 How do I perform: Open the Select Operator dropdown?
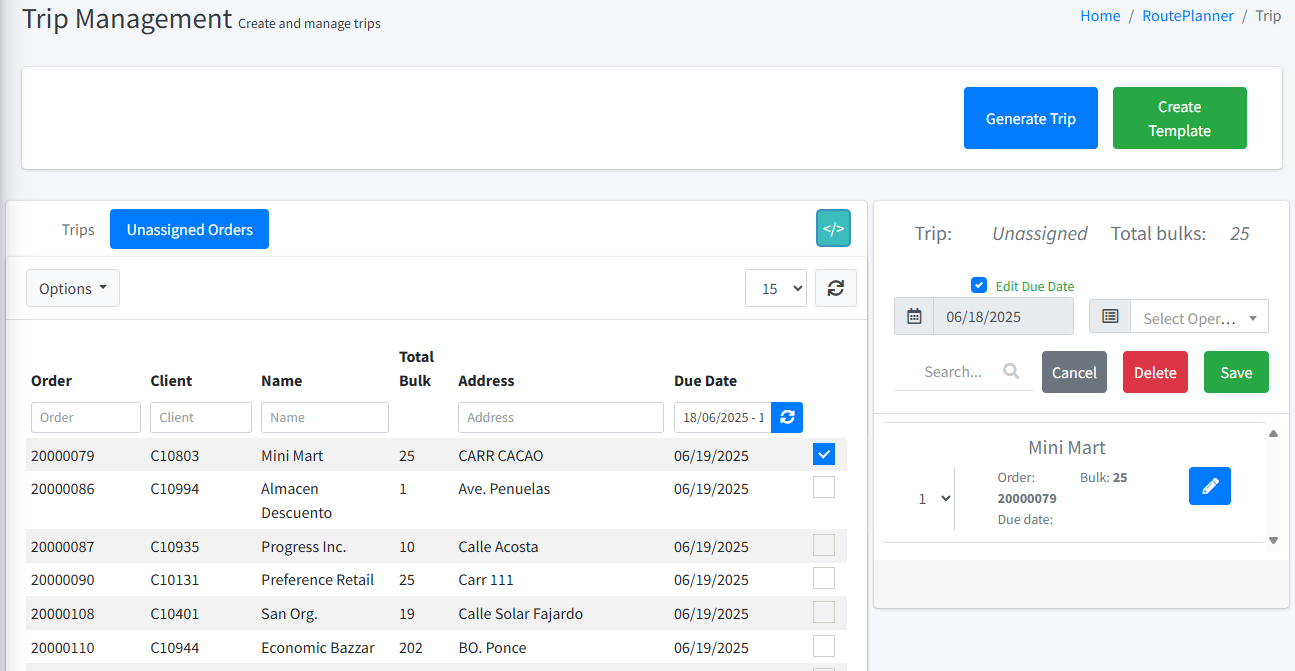(x=1198, y=318)
